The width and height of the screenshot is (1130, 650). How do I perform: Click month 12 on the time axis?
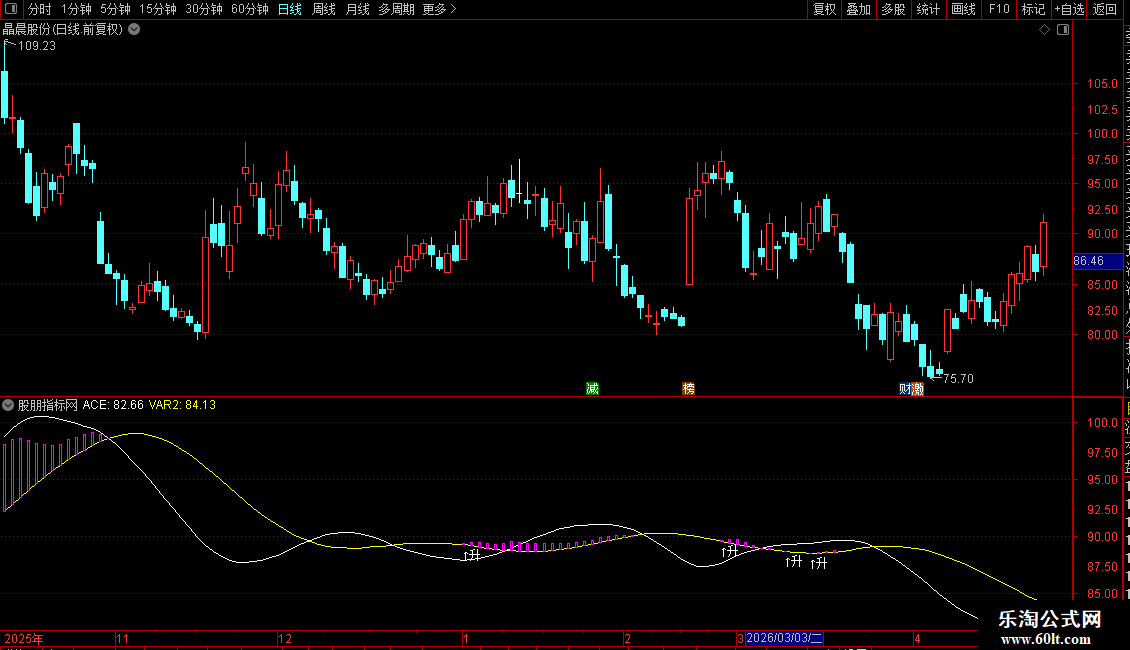pos(285,638)
